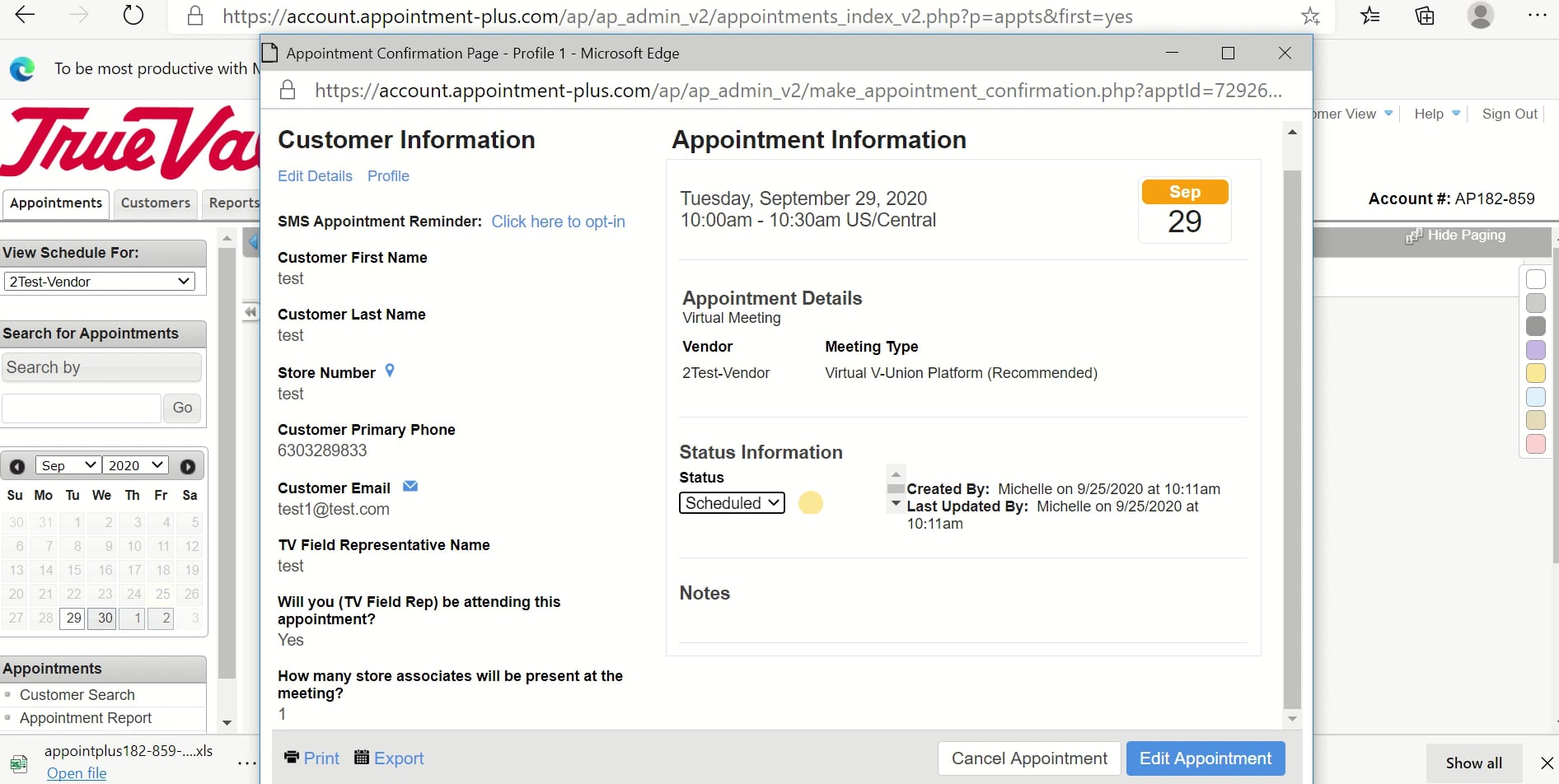The width and height of the screenshot is (1559, 784).
Task: Select the purple color swatch
Action: (x=1536, y=350)
